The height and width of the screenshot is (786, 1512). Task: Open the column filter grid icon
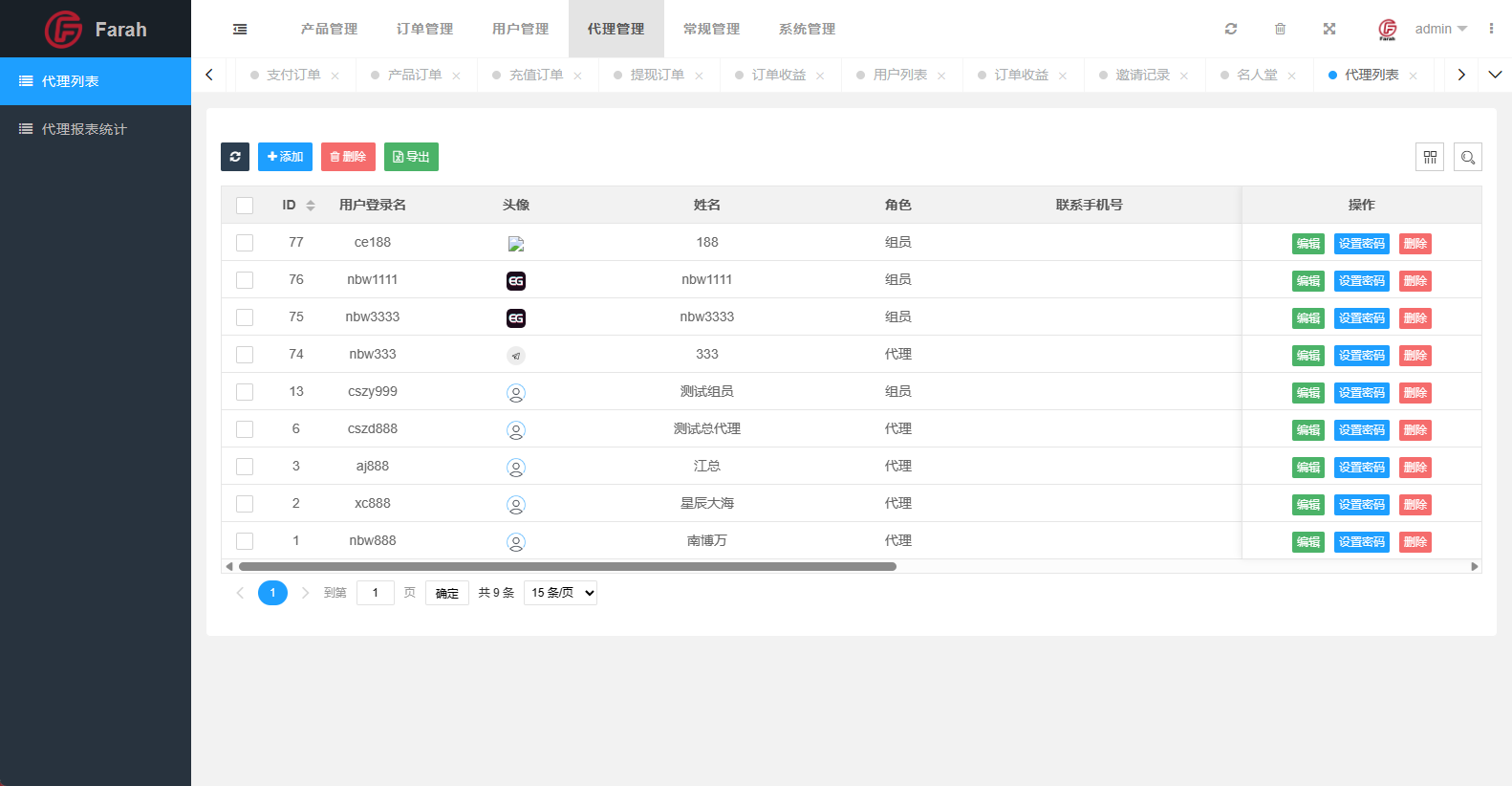pyautogui.click(x=1430, y=157)
